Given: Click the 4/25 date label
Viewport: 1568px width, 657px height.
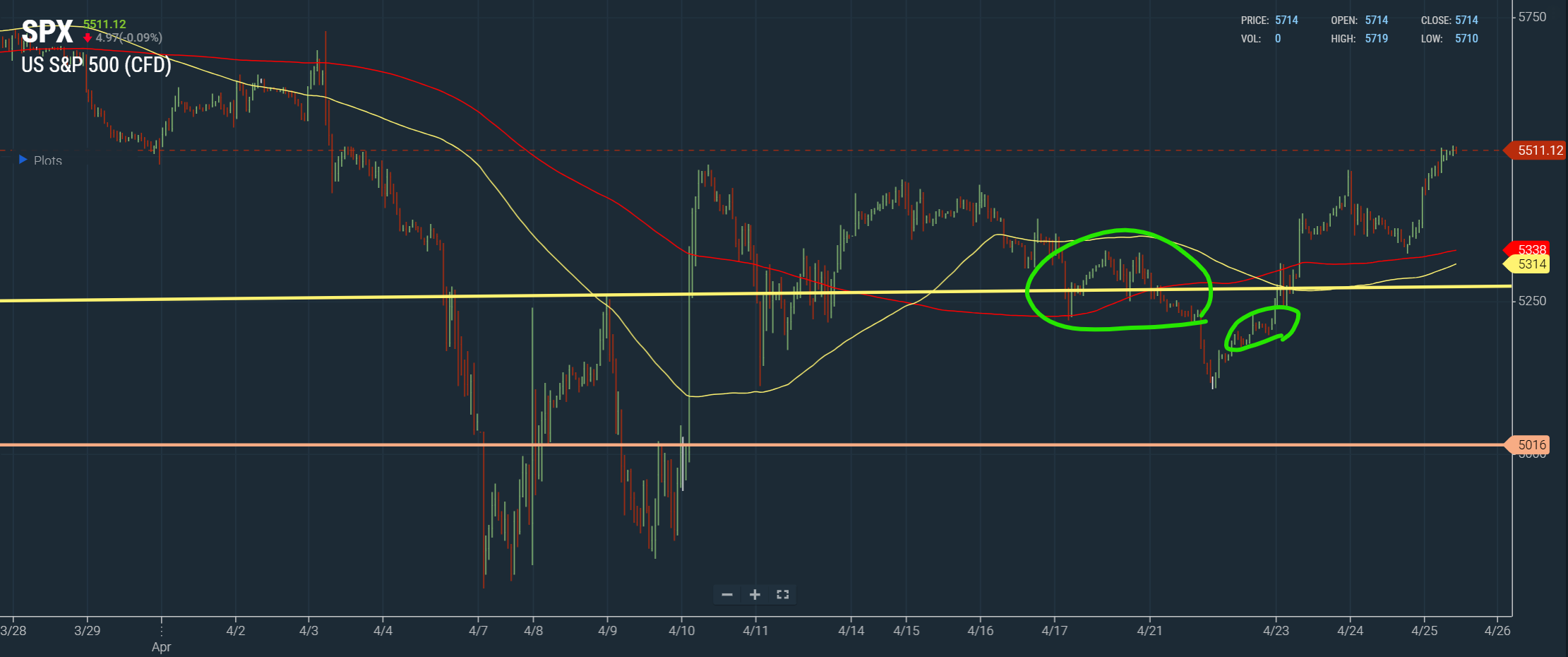Looking at the screenshot, I should (1424, 630).
